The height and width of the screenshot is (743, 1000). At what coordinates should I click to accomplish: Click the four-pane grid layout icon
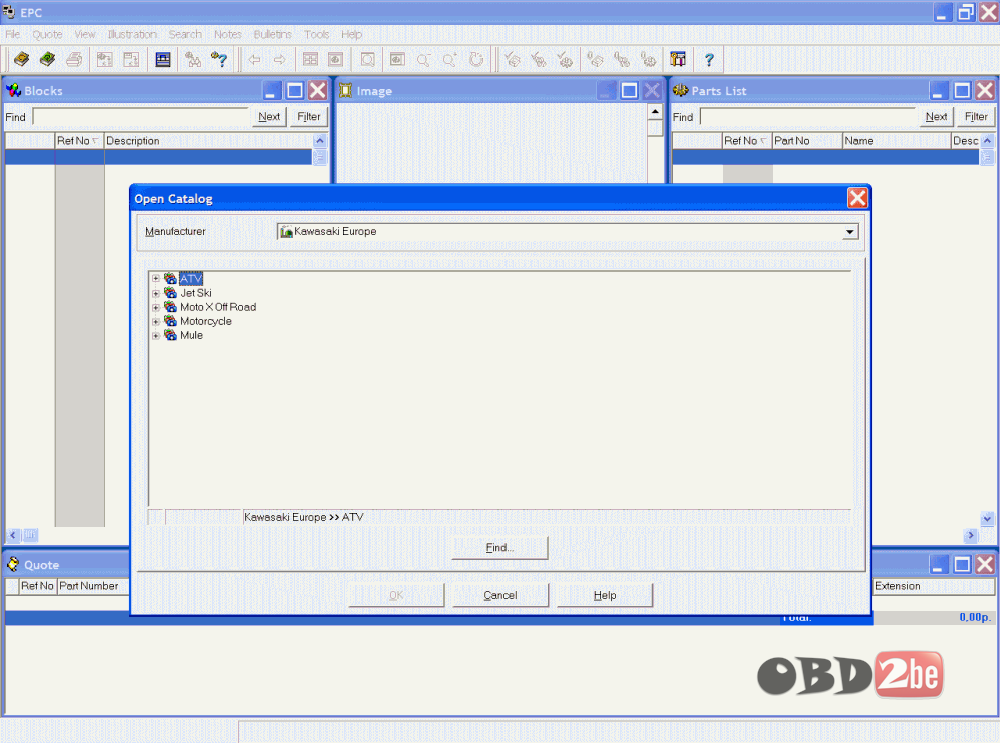coord(310,59)
